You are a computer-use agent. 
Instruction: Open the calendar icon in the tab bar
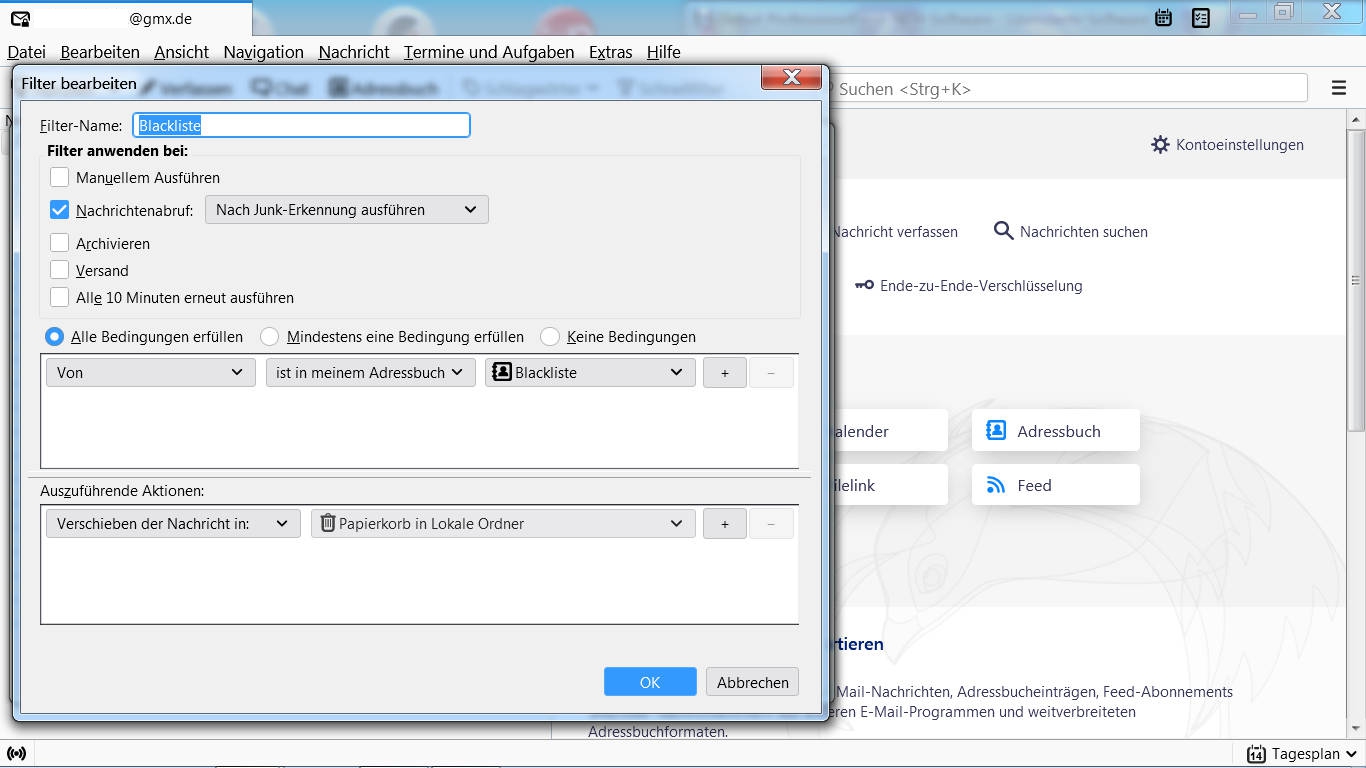(x=1163, y=17)
